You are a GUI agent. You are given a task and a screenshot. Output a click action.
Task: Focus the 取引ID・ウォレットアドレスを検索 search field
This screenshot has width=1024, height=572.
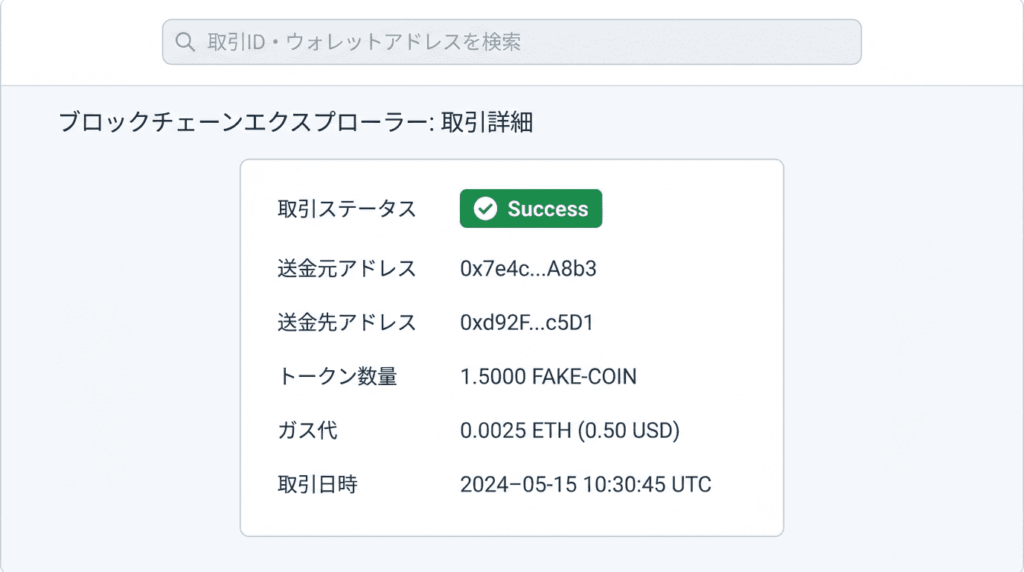click(x=511, y=42)
